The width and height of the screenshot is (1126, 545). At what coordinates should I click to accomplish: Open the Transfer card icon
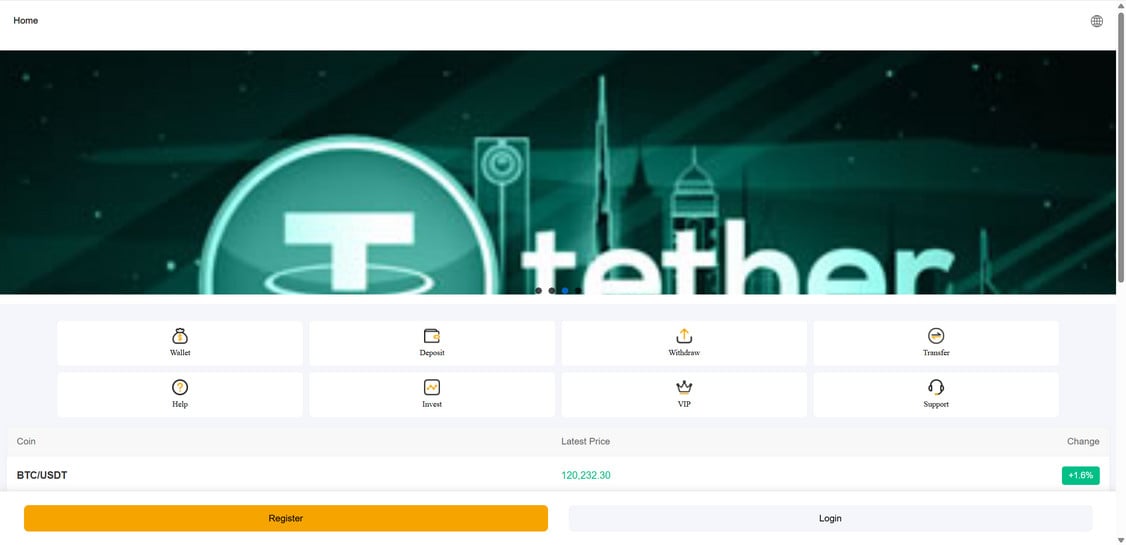pyautogui.click(x=936, y=336)
